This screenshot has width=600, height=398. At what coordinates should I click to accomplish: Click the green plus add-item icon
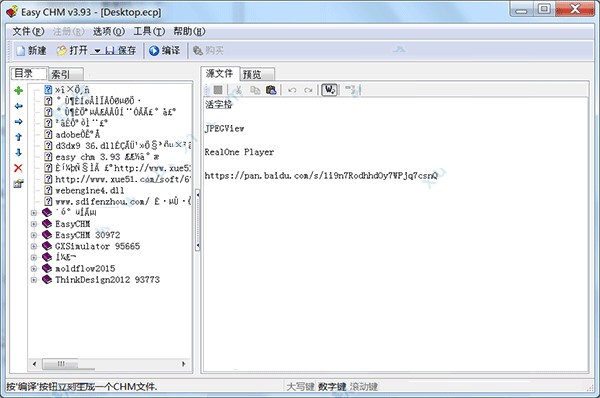(x=18, y=91)
